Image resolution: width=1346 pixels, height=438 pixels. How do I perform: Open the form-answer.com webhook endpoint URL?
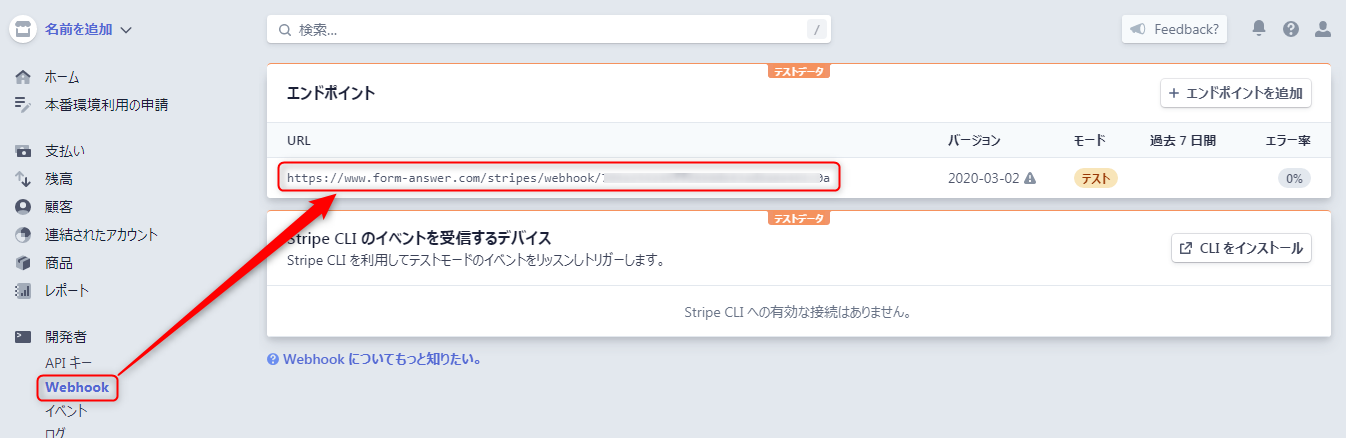click(x=558, y=178)
